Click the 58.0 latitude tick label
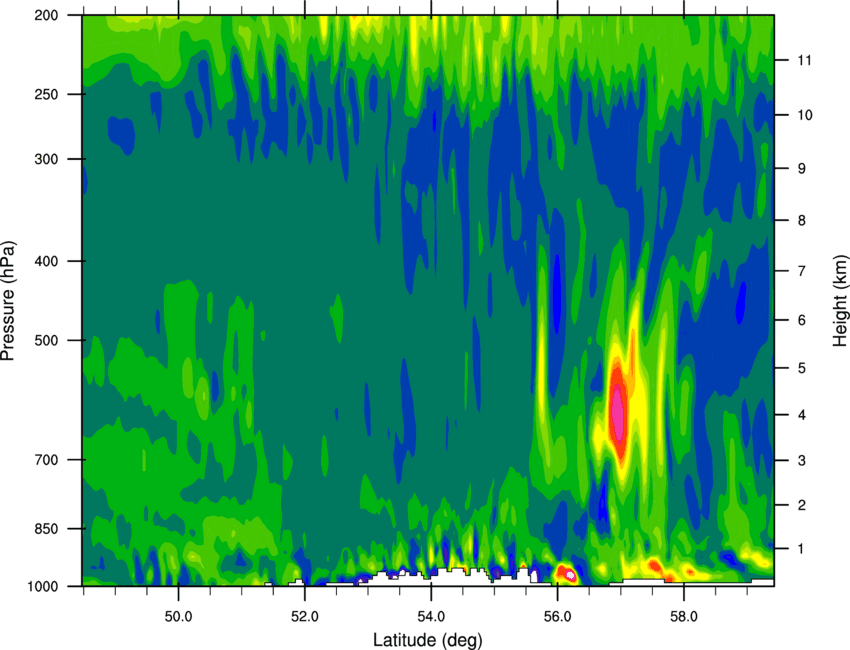The height and width of the screenshot is (650, 850). [x=684, y=617]
